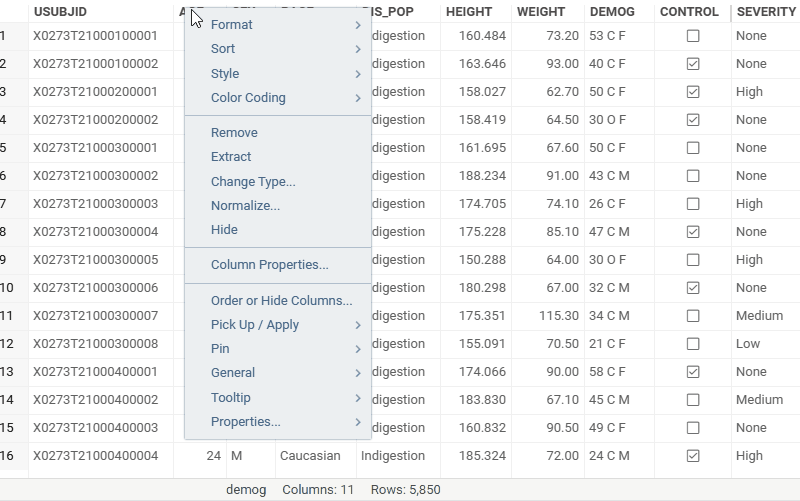The width and height of the screenshot is (800, 501).
Task: Expand the Pin submenu
Action: click(357, 349)
